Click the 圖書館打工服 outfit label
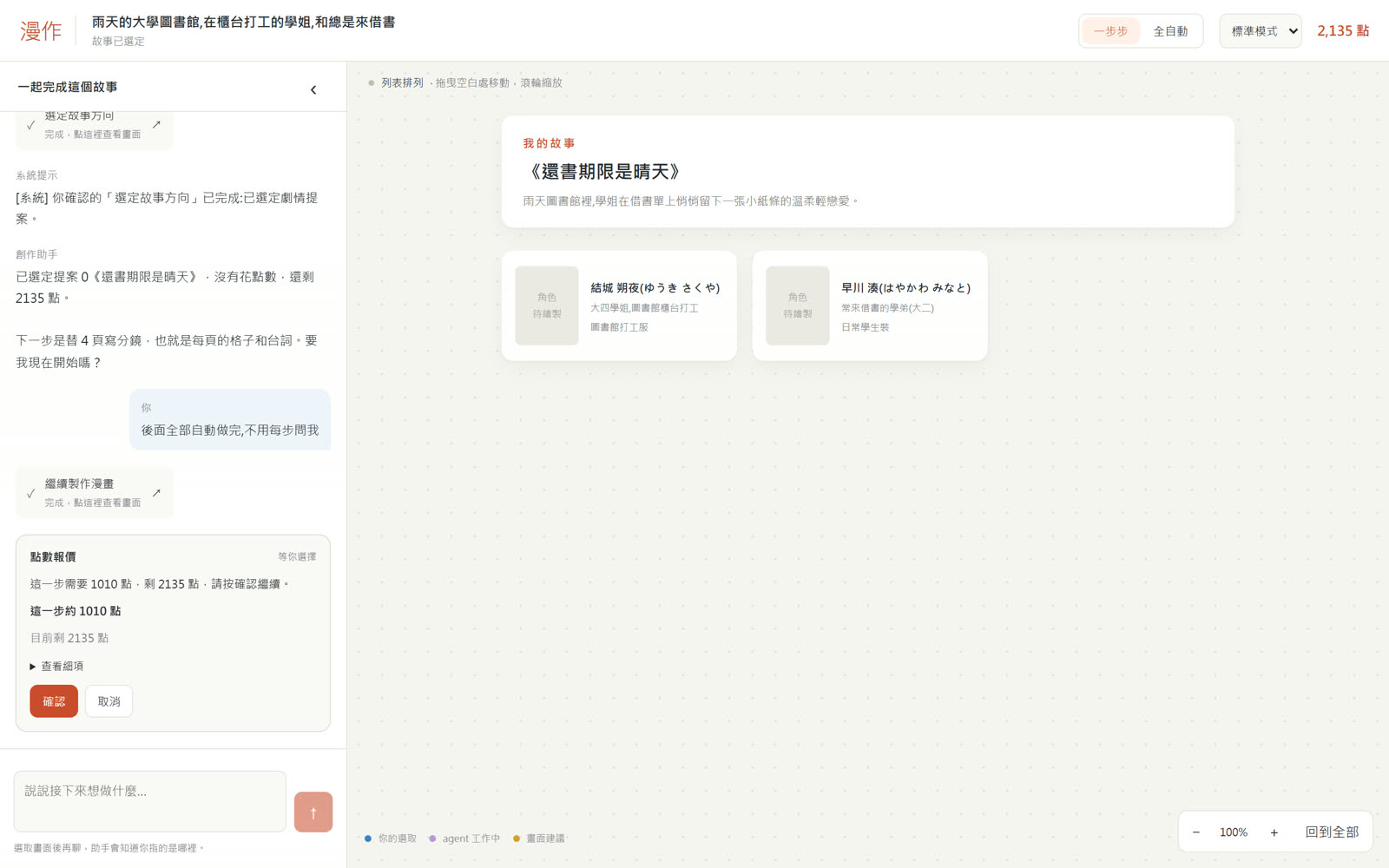The width and height of the screenshot is (1389, 868). 619,327
